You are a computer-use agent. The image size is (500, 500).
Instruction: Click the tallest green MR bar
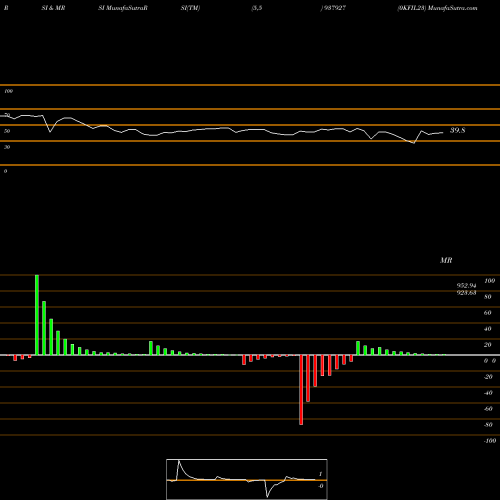pyautogui.click(x=37, y=315)
